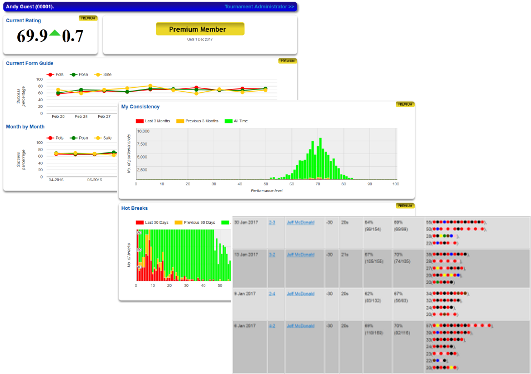Click the 69.9 rating value

[x=32, y=36]
